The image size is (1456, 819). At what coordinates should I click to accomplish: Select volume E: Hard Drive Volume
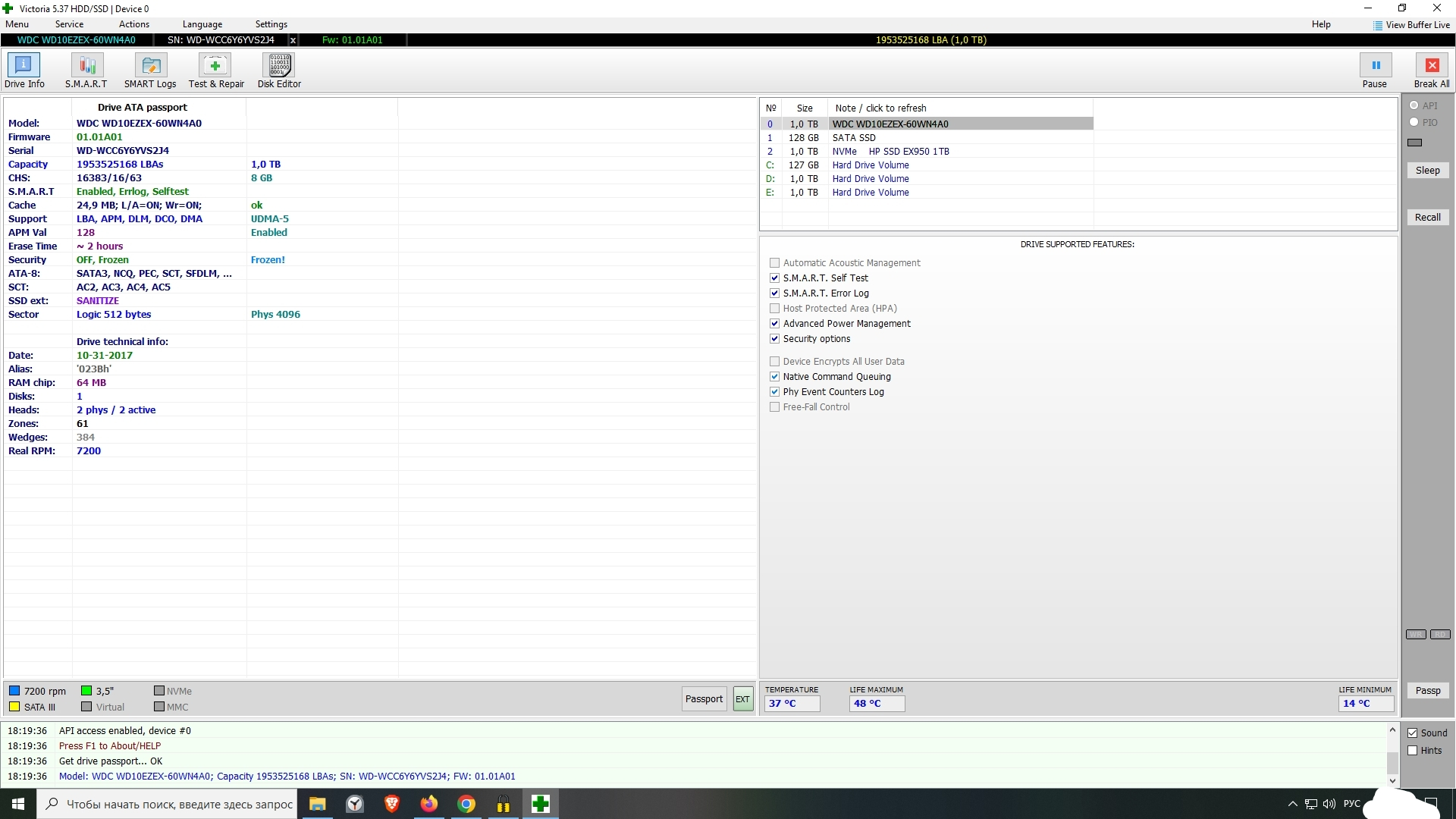click(x=927, y=193)
